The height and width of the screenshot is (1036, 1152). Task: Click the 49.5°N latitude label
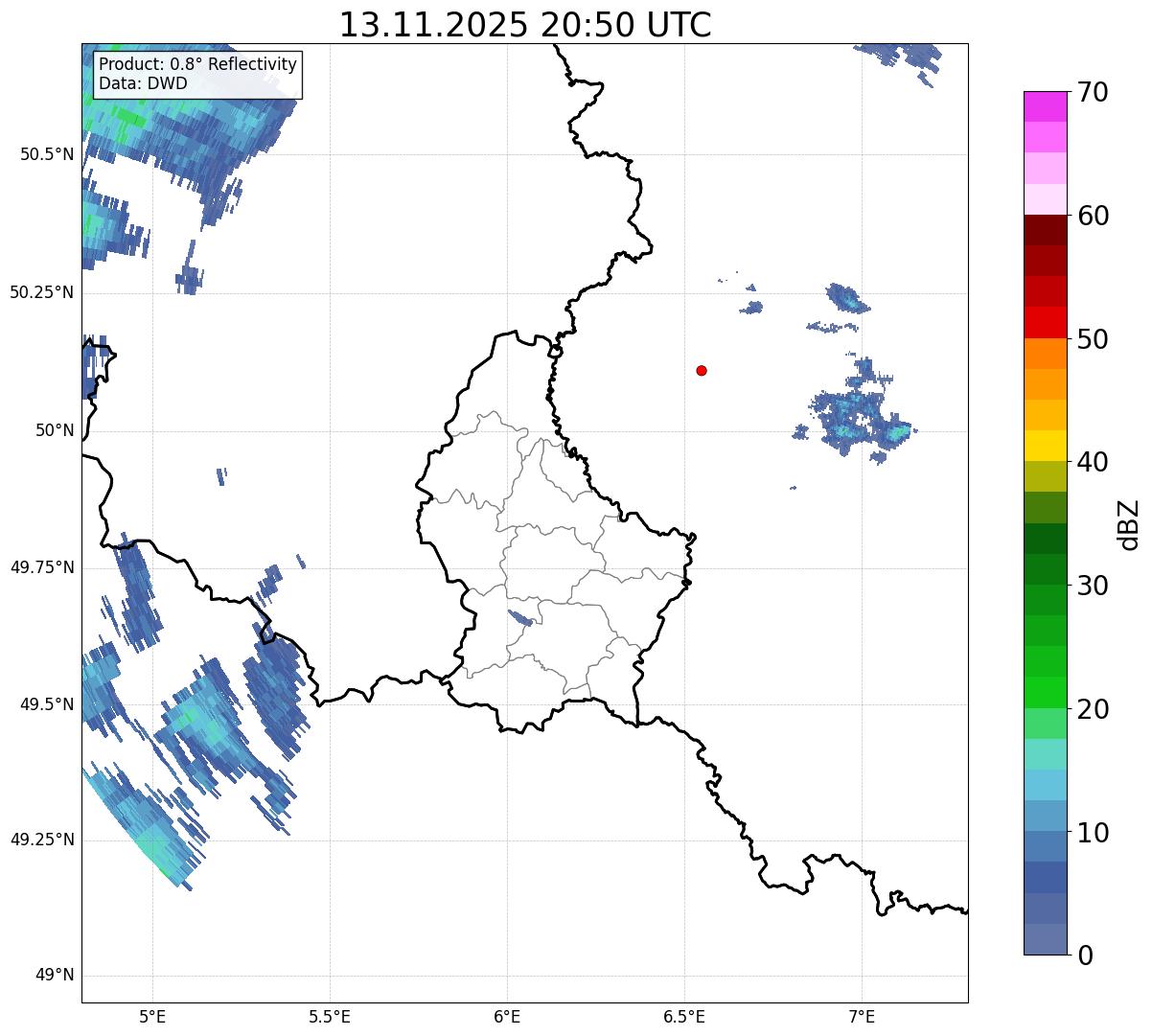click(47, 704)
